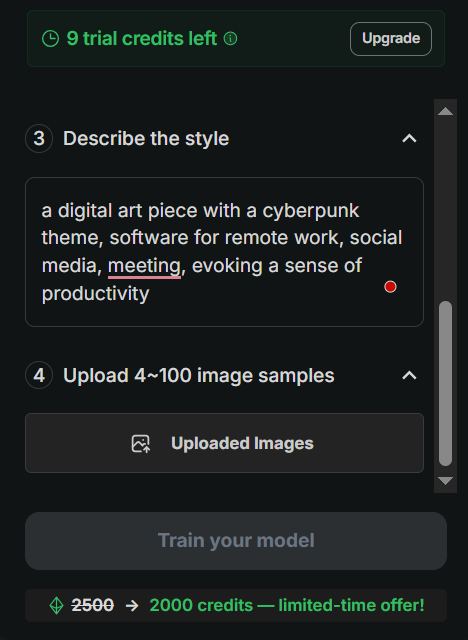Click the Upload 4~100 image samples heading
468x640 pixels.
pos(199,375)
